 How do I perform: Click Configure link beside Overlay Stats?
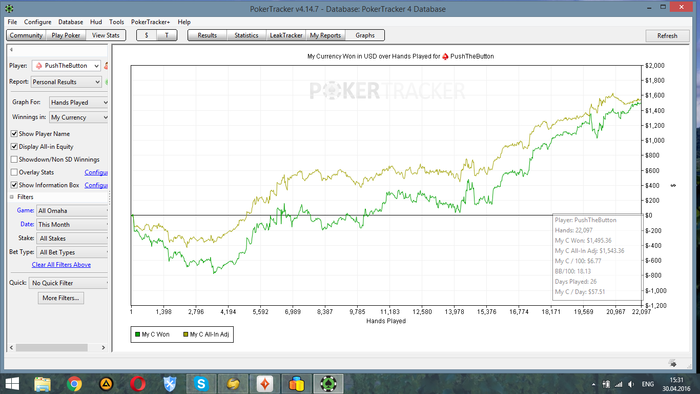point(96,172)
